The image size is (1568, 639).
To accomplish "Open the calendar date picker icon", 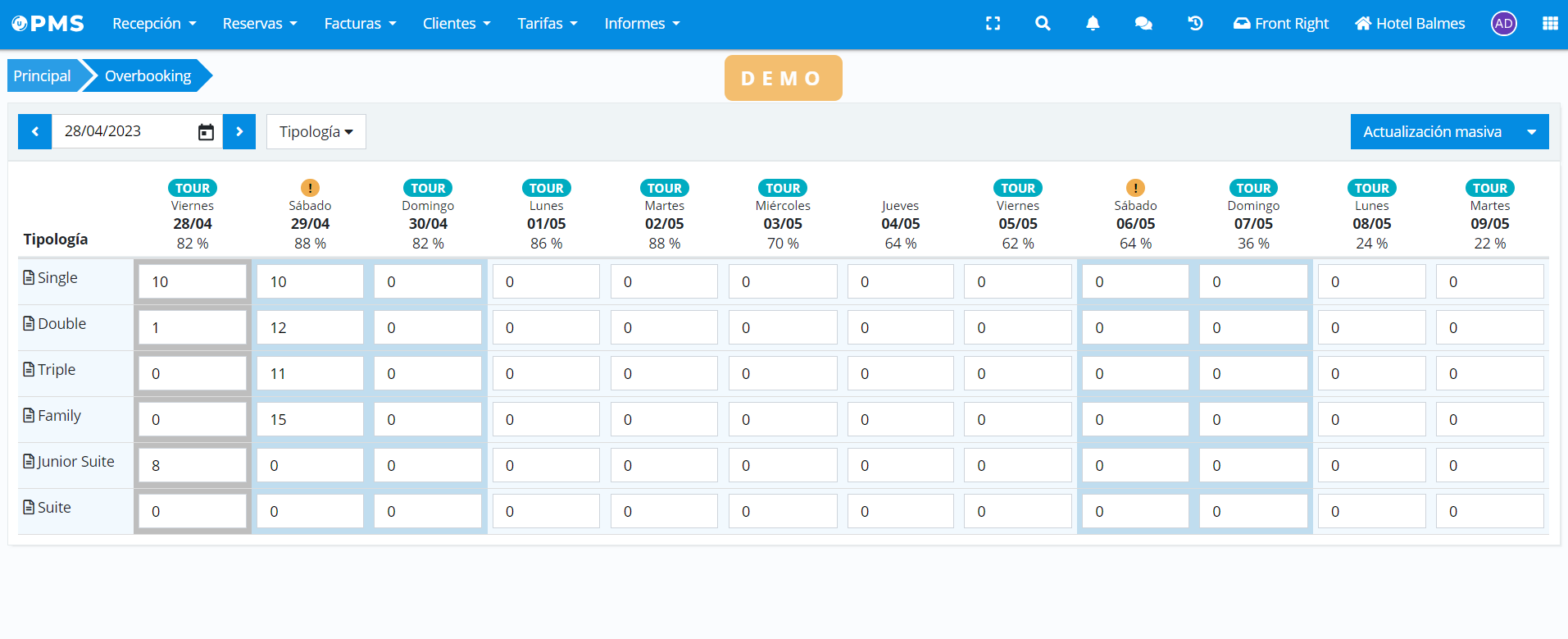I will 206,132.
